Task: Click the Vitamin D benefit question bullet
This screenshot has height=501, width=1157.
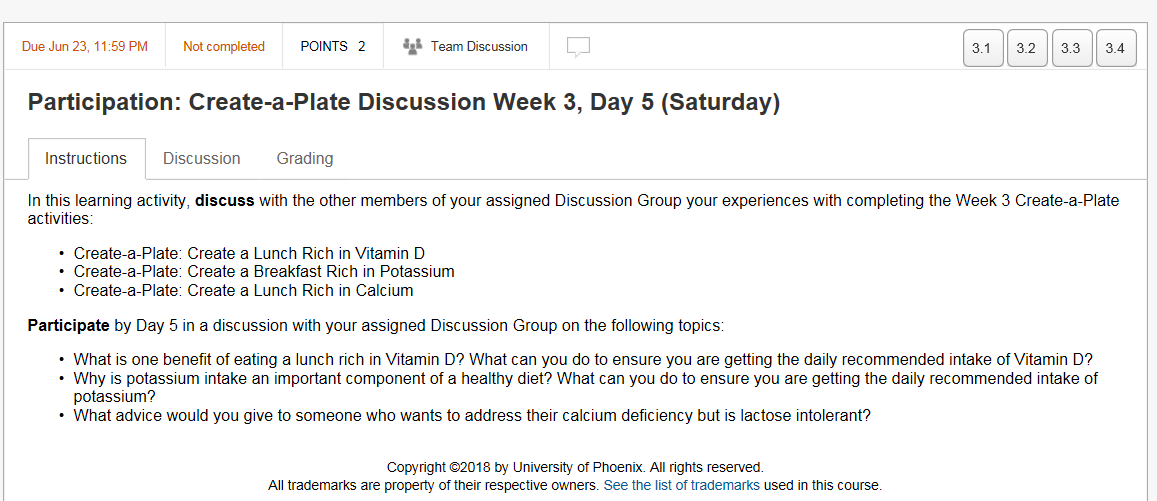Action: tap(583, 359)
